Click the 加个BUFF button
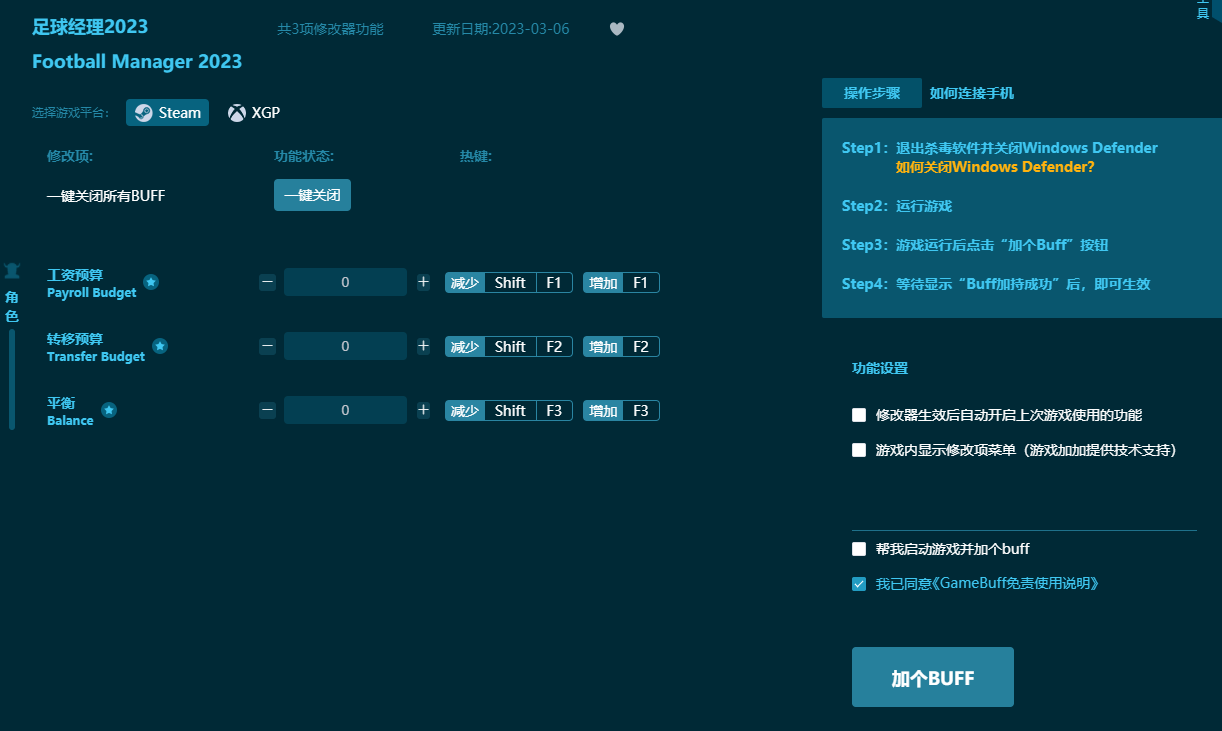 [x=933, y=677]
